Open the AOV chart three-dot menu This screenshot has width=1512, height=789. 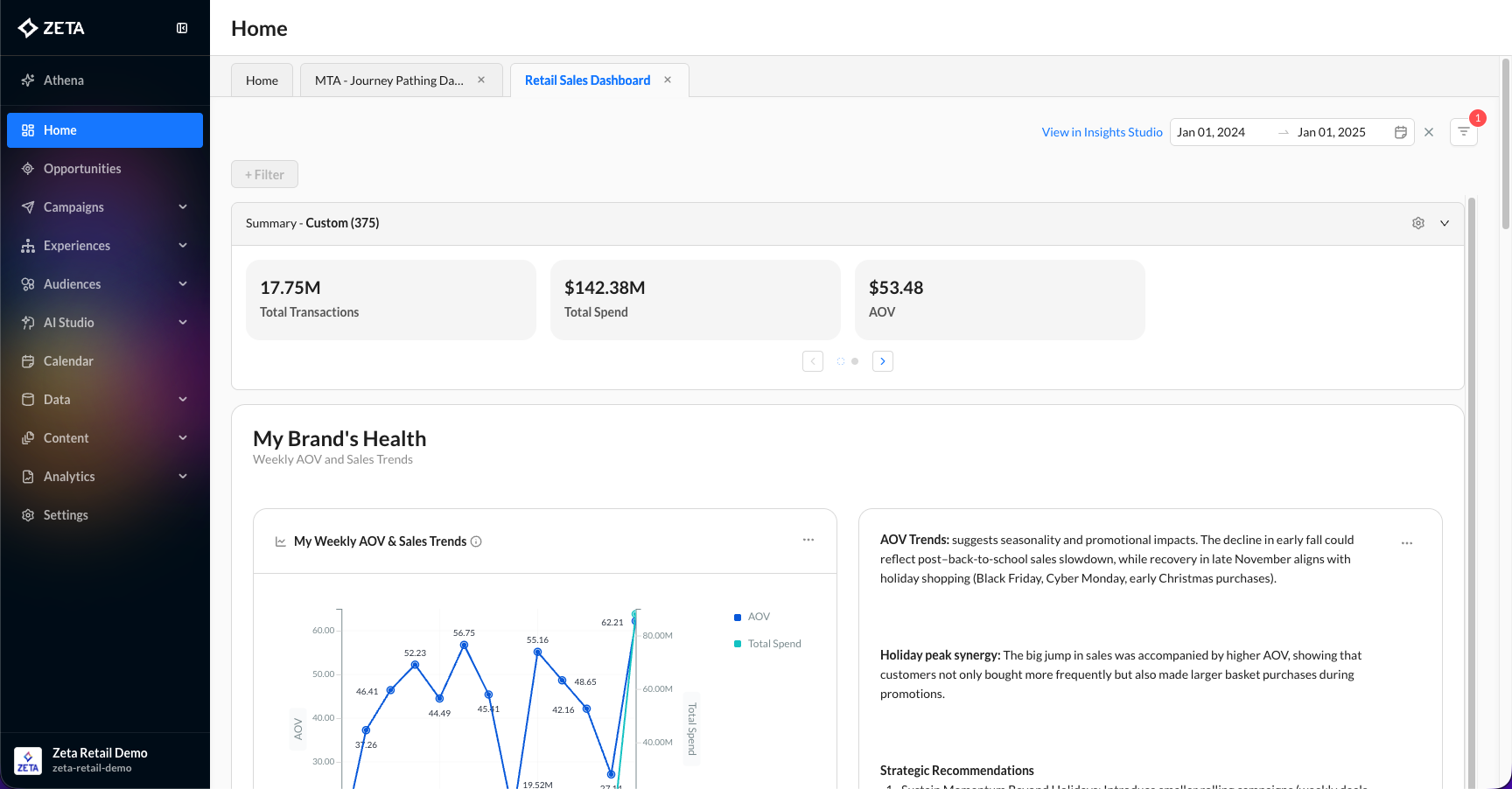point(808,540)
